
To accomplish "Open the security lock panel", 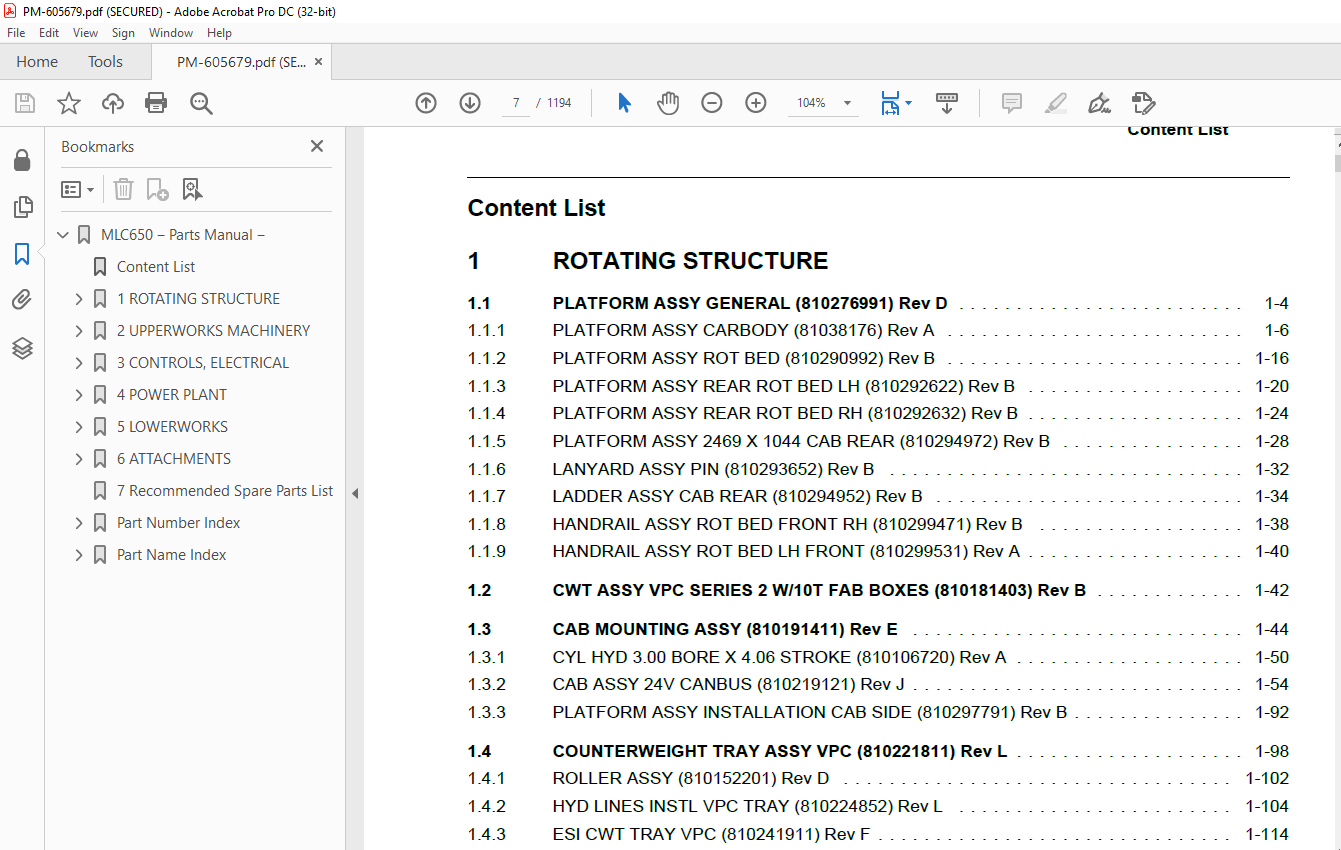I will 22,160.
